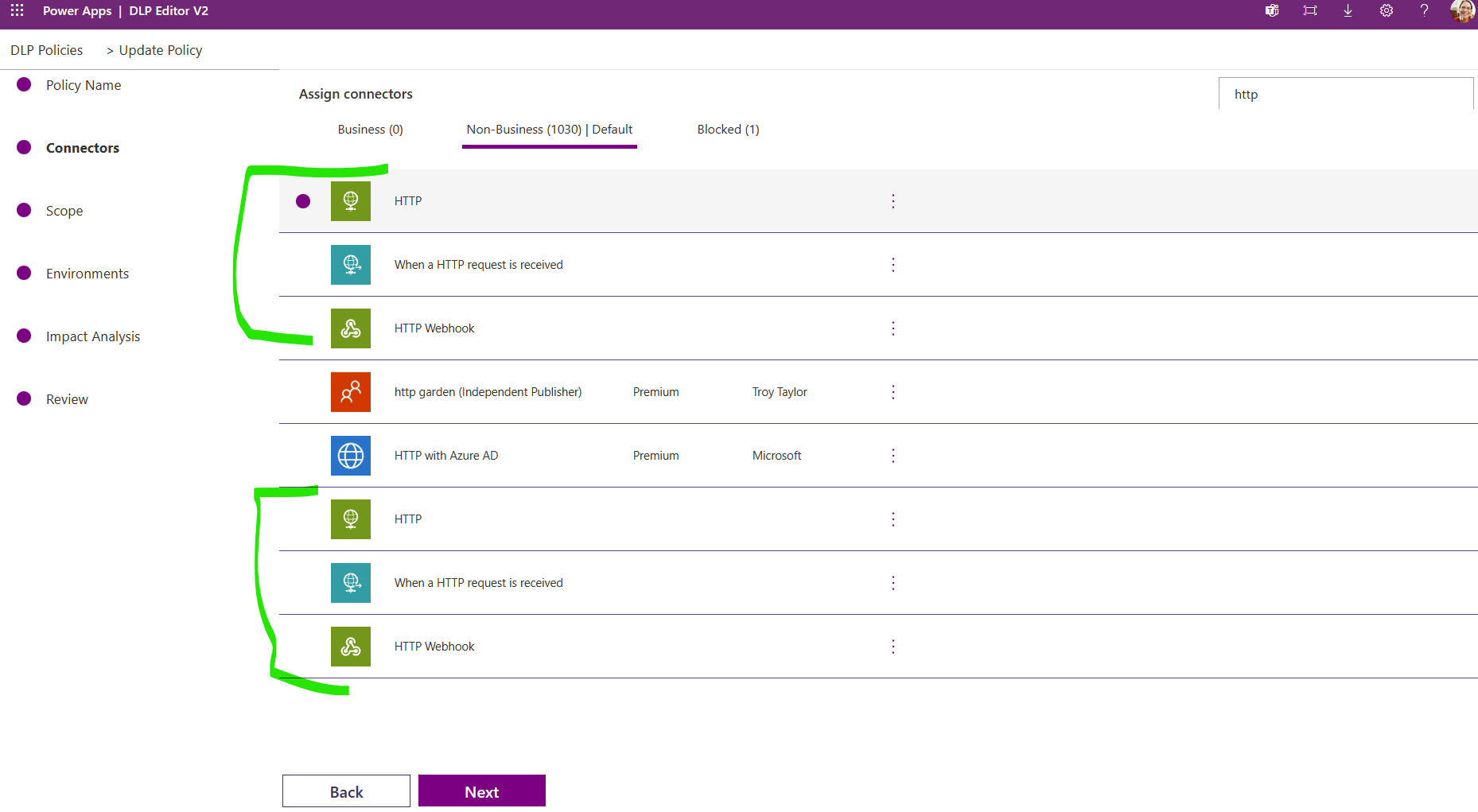Open the help question mark icon
1478x812 pixels.
point(1424,11)
